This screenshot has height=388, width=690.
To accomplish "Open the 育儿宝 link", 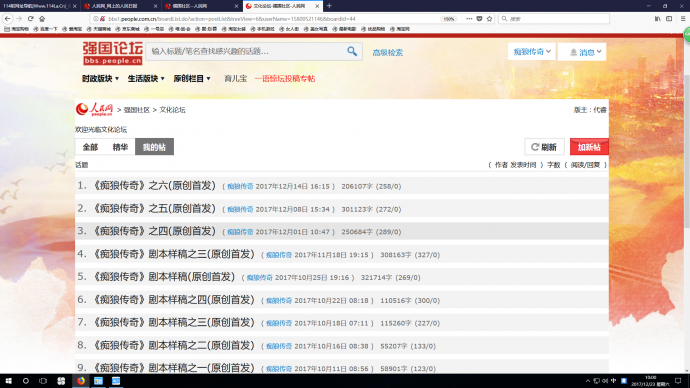I will pyautogui.click(x=235, y=78).
